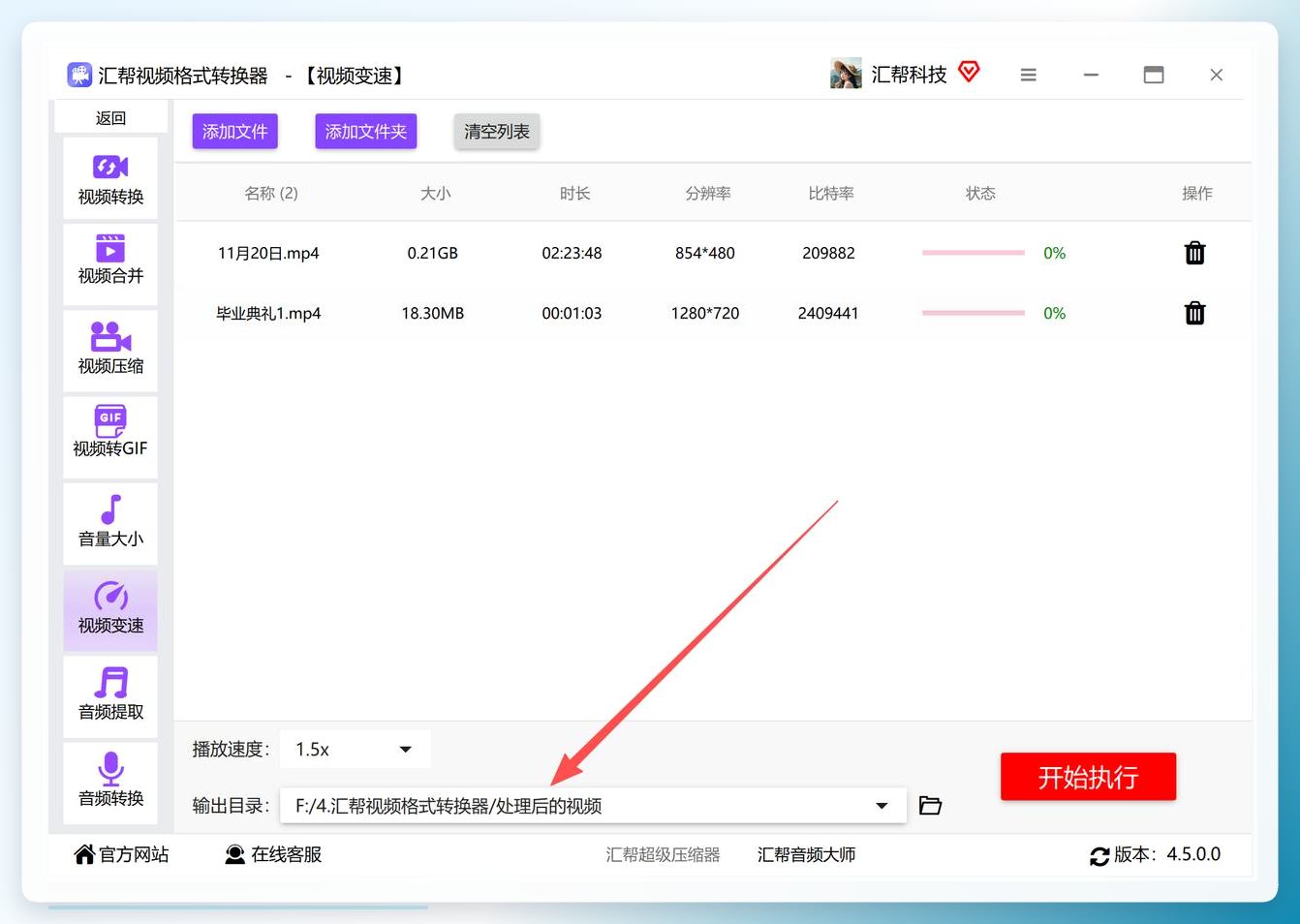The width and height of the screenshot is (1300, 924).
Task: Click the progress bar for 毕业典礼1.mp4
Action: (x=974, y=313)
